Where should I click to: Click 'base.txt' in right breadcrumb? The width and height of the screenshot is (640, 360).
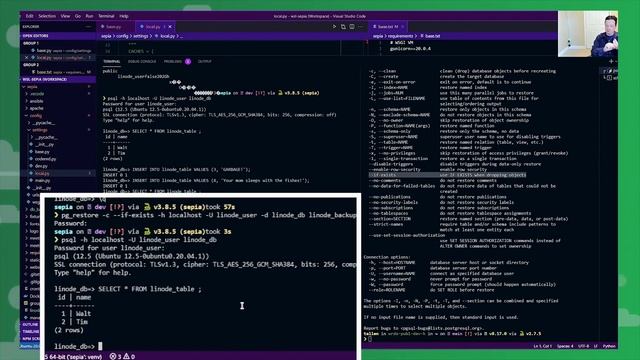pyautogui.click(x=433, y=36)
